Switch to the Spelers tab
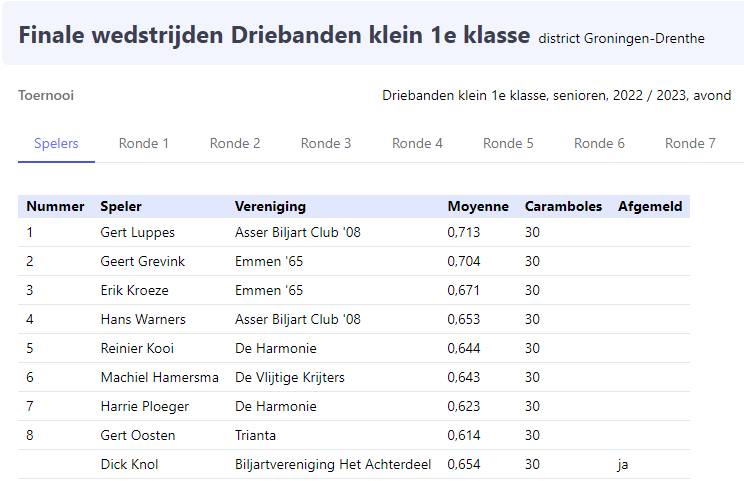The image size is (744, 481). tap(56, 143)
